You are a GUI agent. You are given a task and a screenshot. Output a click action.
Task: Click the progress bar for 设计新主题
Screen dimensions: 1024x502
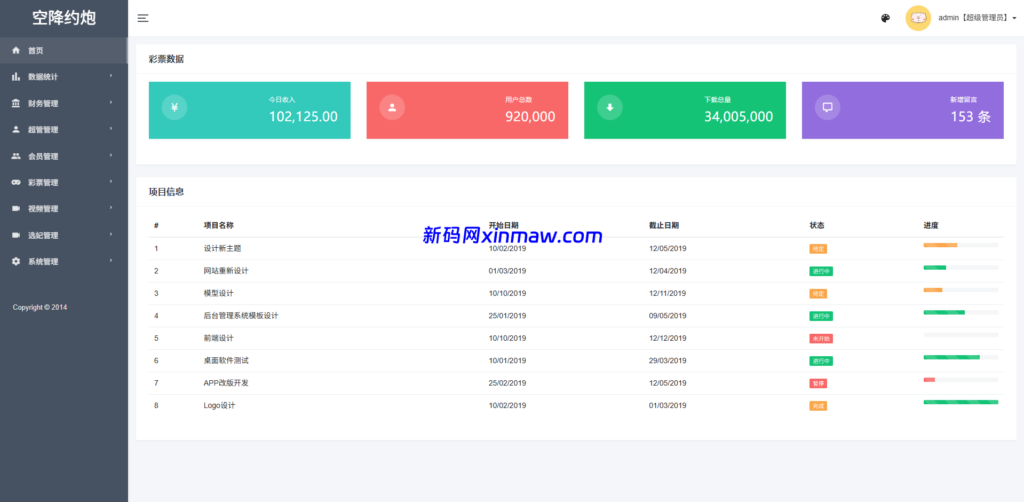coord(961,245)
